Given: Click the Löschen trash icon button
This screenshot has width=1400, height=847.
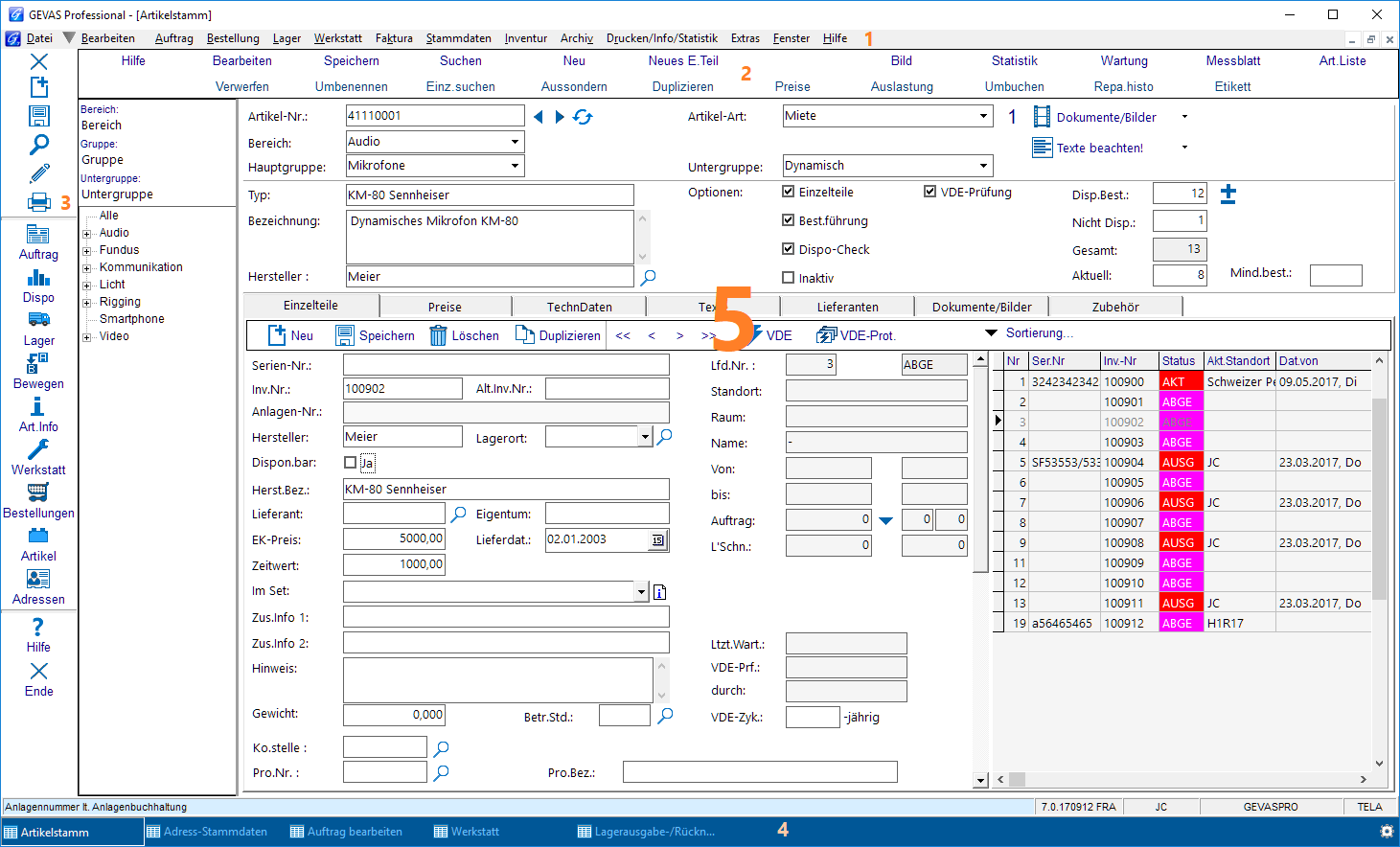Looking at the screenshot, I should [465, 335].
